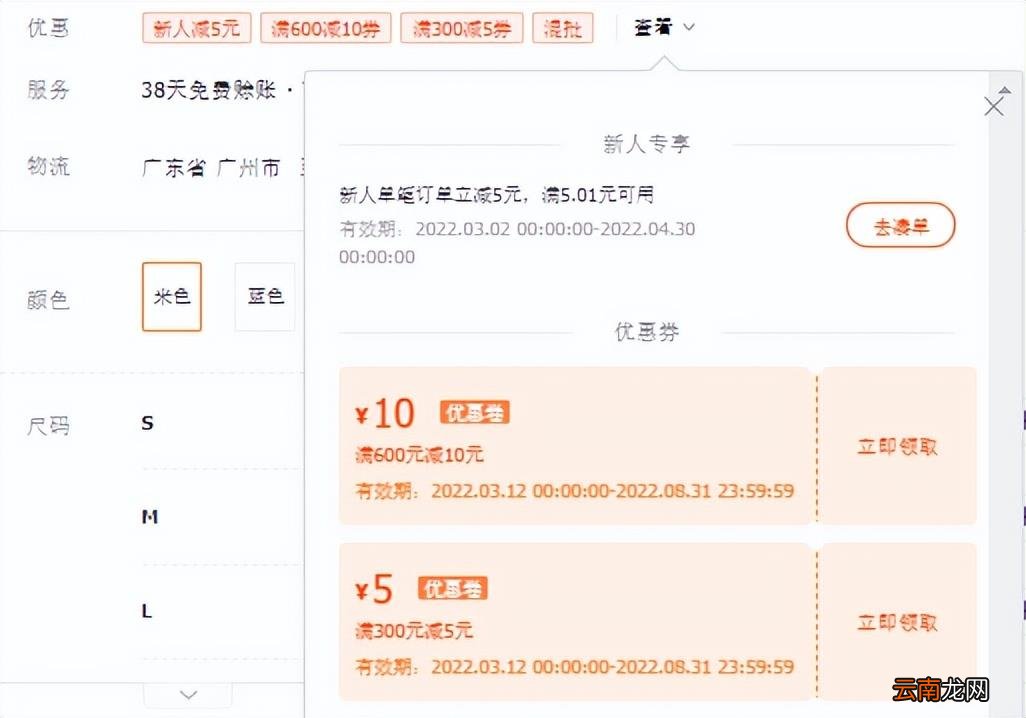Select size M row

[x=222, y=517]
